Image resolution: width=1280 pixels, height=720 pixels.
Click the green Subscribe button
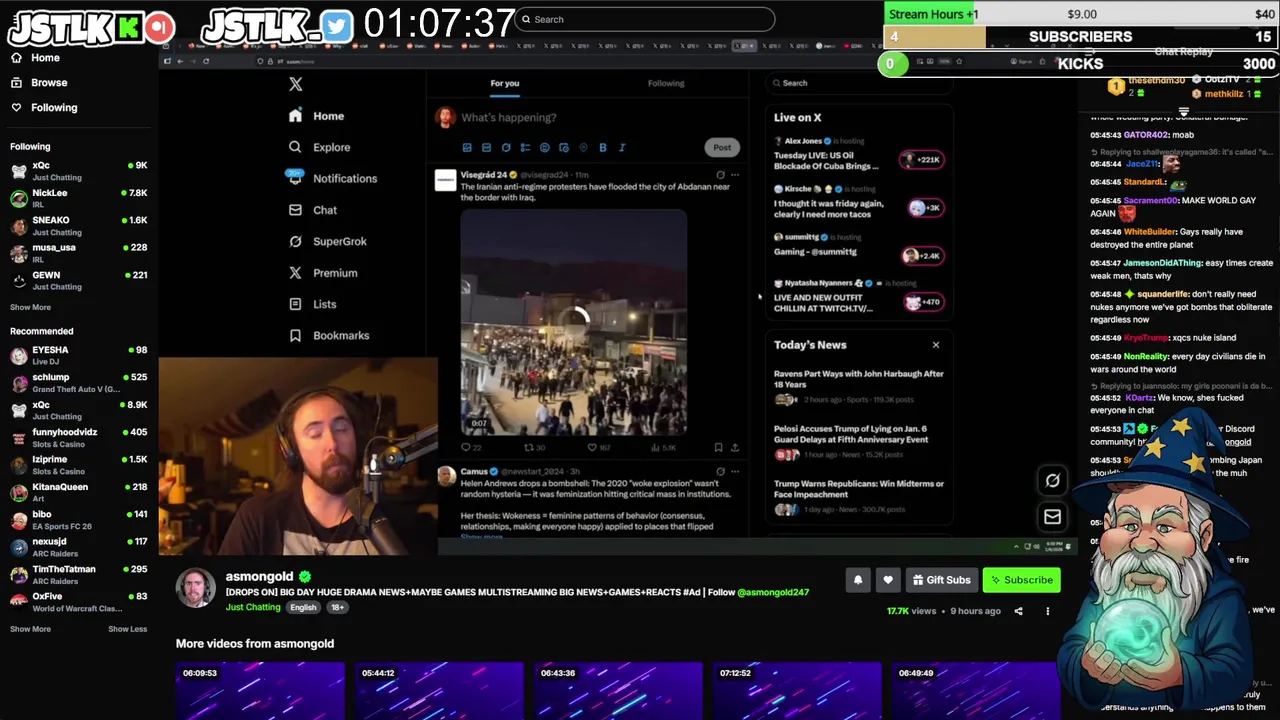pyautogui.click(x=1021, y=580)
